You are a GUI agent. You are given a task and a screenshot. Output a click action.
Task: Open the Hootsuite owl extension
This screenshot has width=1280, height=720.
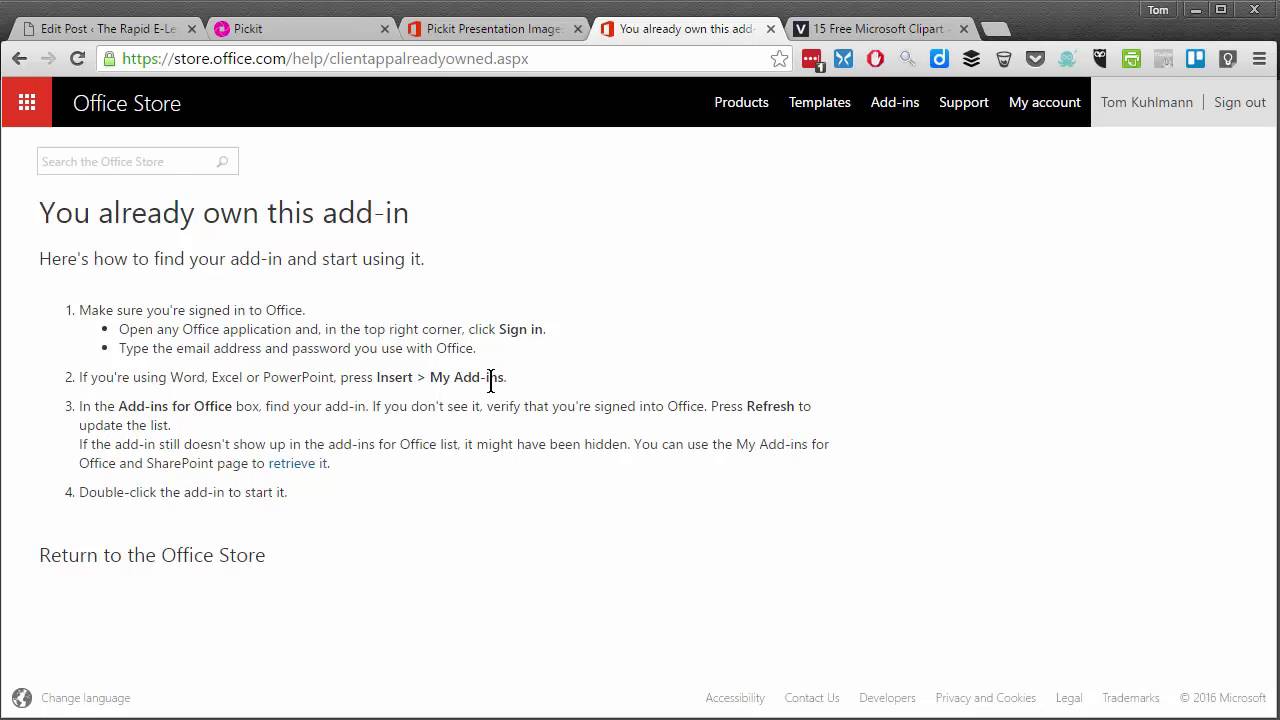[x=1099, y=59]
